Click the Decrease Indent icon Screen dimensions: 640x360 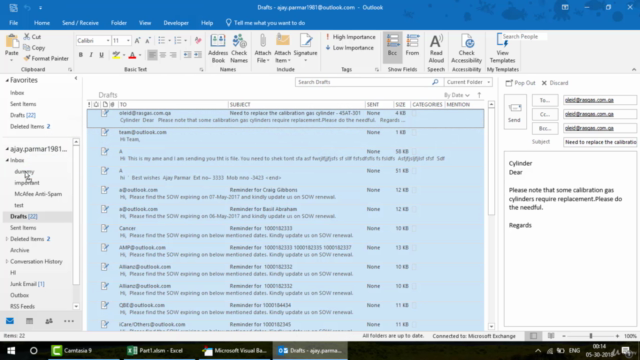[187, 55]
